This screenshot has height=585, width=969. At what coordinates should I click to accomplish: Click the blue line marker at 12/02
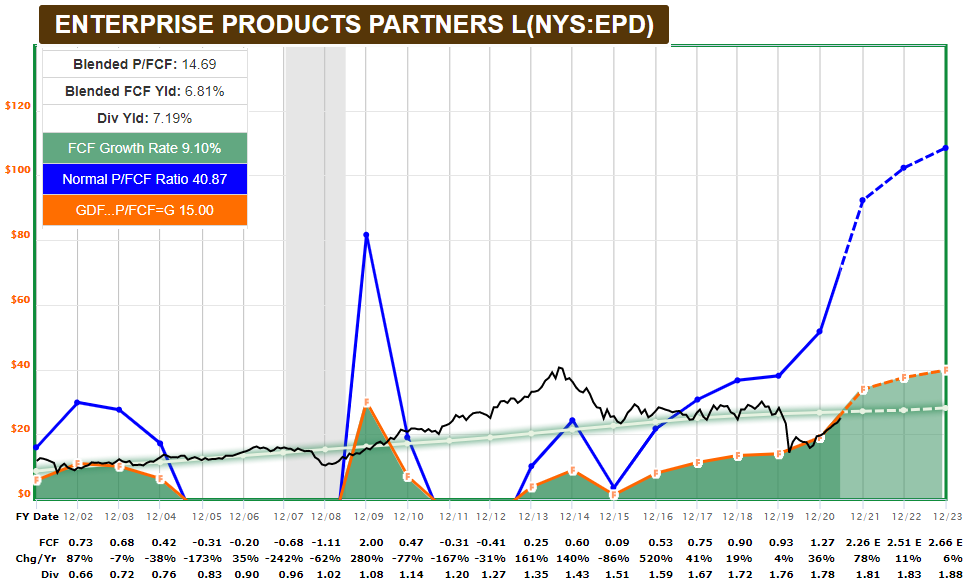click(77, 402)
